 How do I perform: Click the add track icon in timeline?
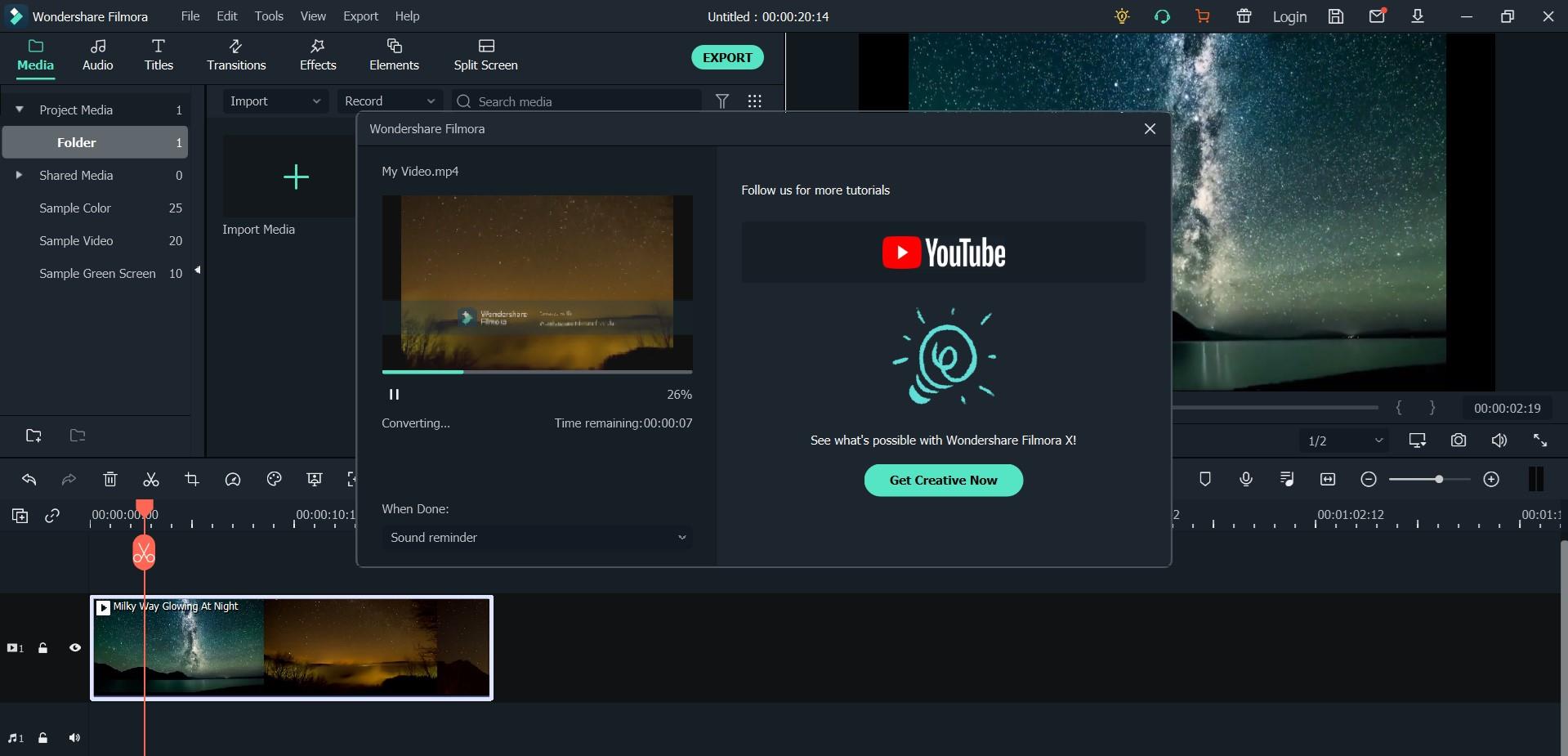pyautogui.click(x=20, y=516)
